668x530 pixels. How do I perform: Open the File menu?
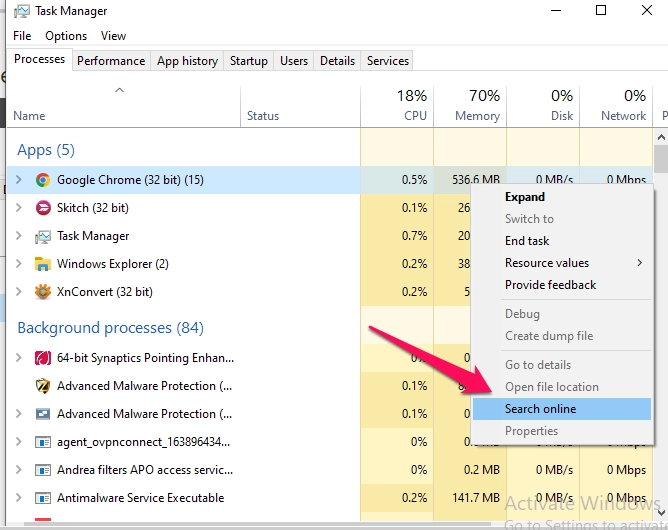pos(22,36)
